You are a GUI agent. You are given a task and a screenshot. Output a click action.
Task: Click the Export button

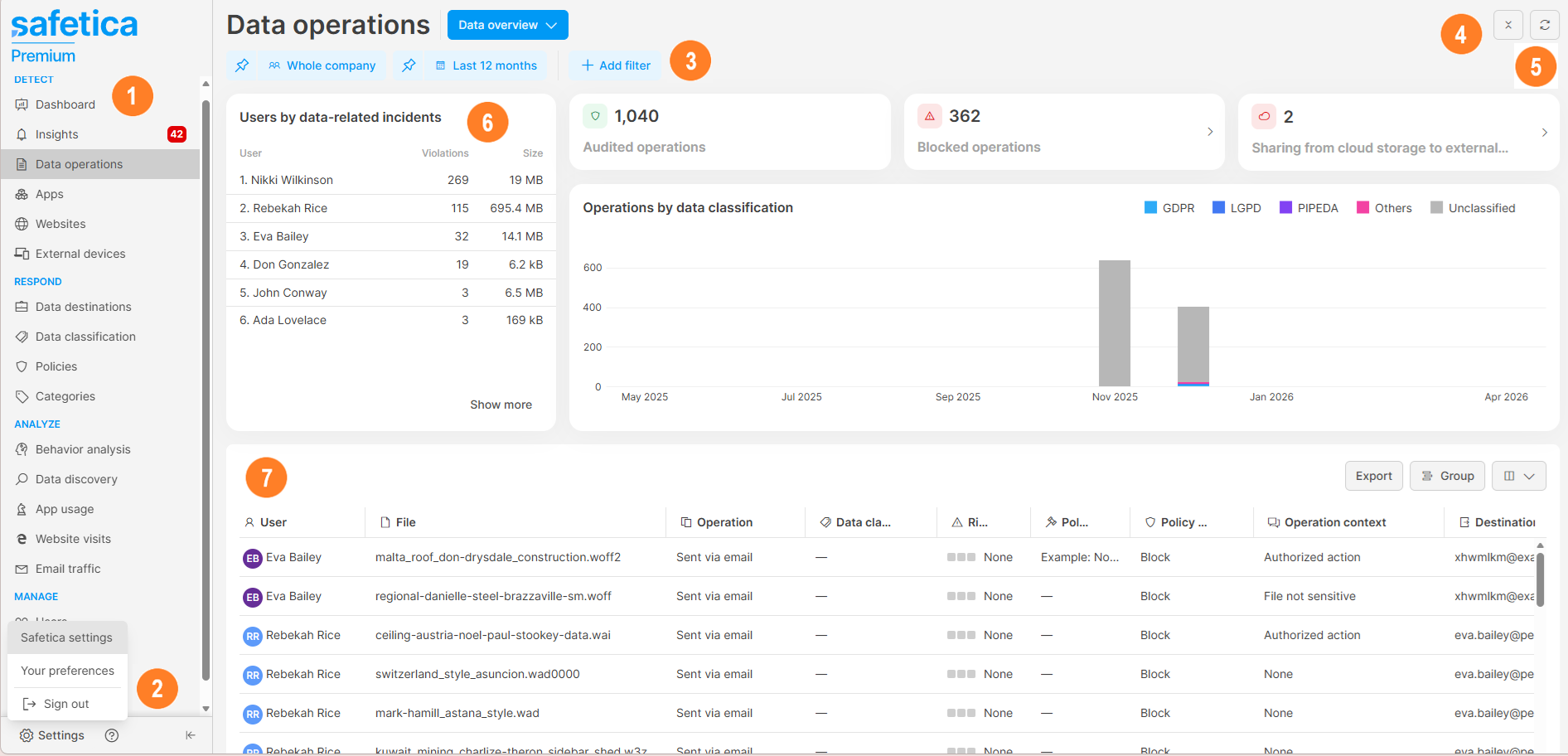1373,476
